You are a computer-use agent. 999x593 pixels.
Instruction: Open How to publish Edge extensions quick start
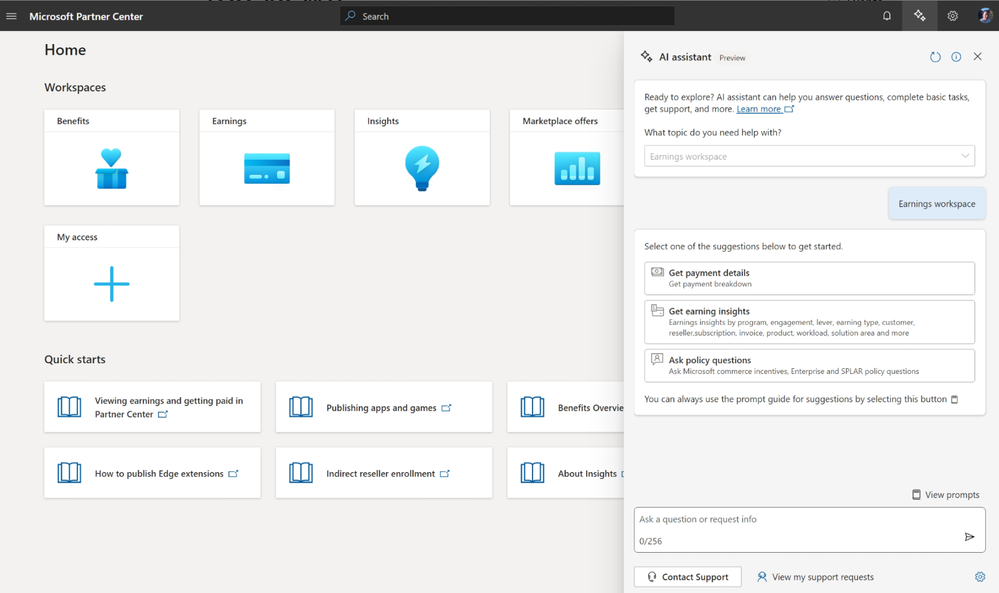152,473
